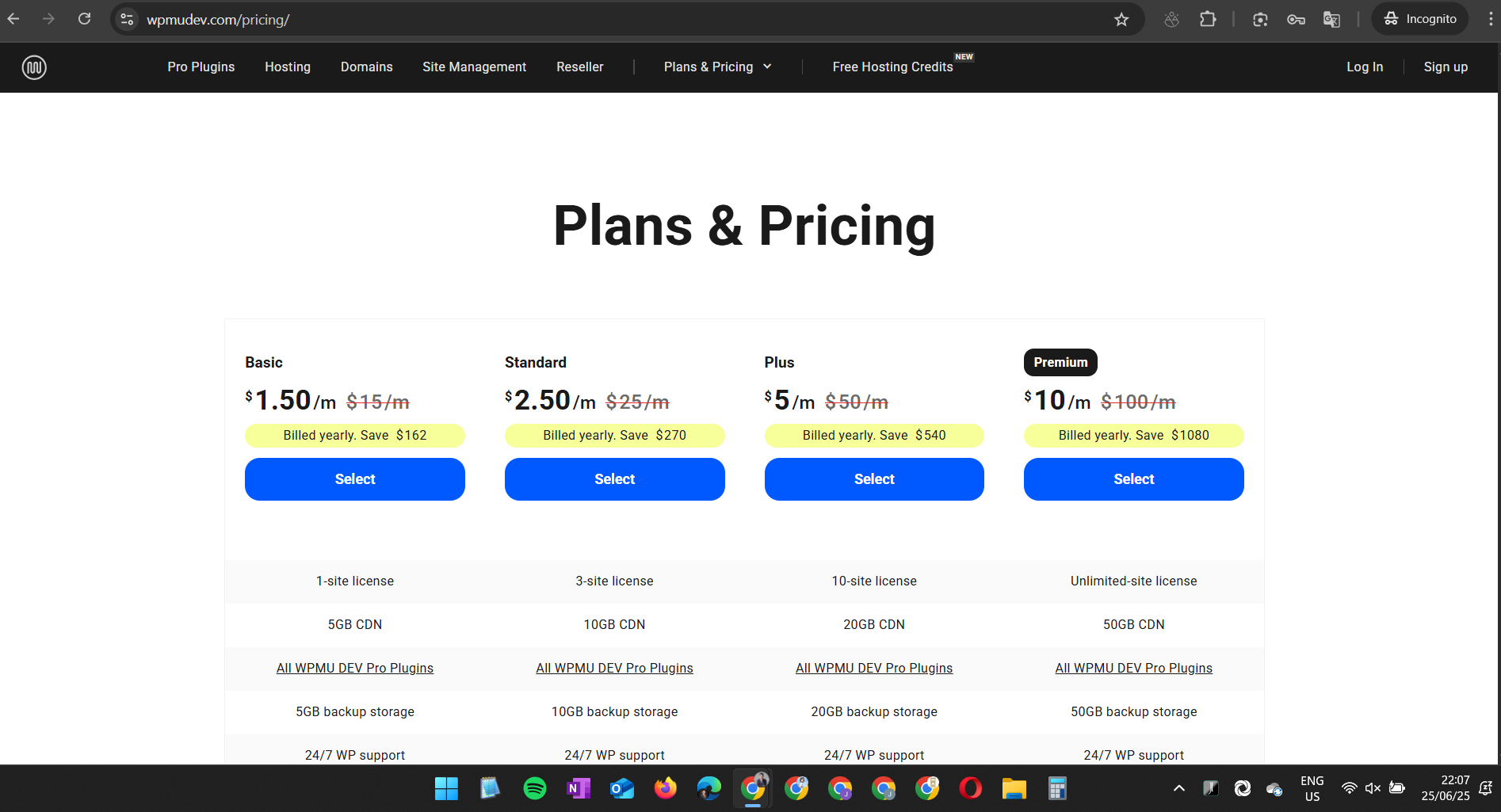Open Microsoft Edge from the taskbar
The width and height of the screenshot is (1501, 812).
click(x=709, y=788)
